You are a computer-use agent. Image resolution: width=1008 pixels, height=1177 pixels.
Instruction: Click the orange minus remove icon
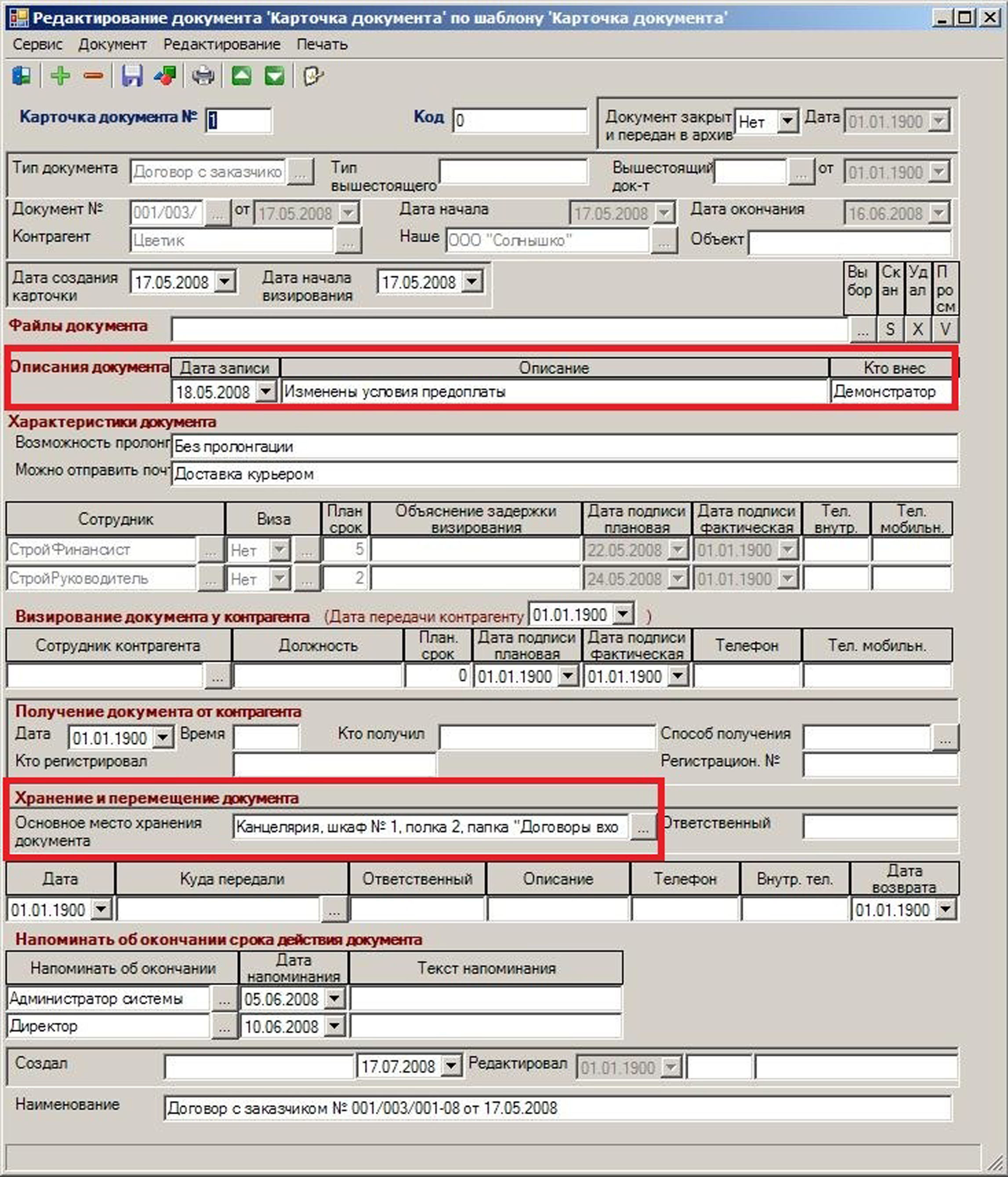[x=93, y=76]
